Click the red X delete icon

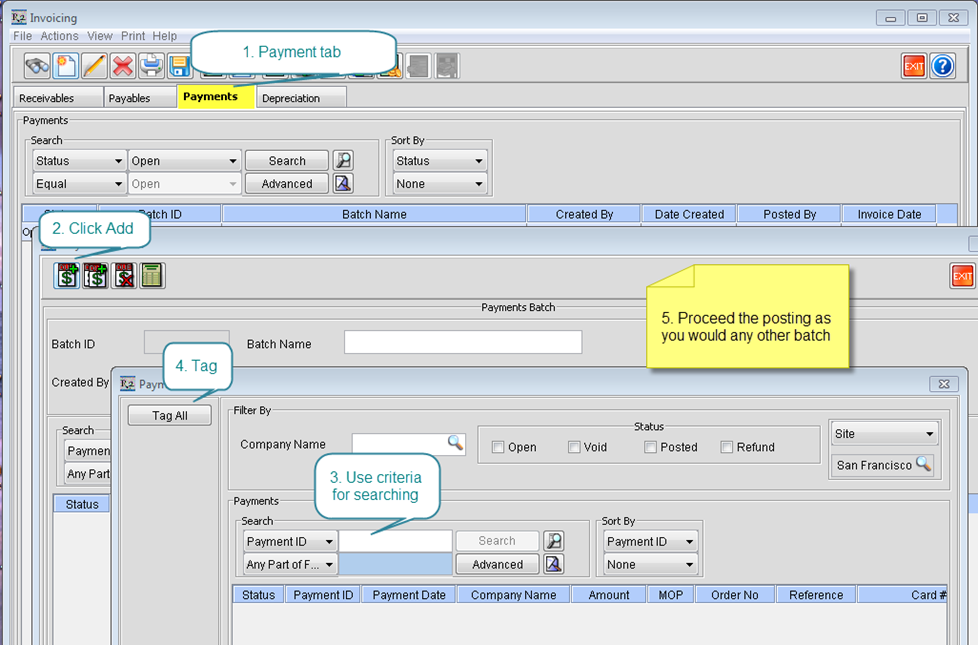point(123,66)
